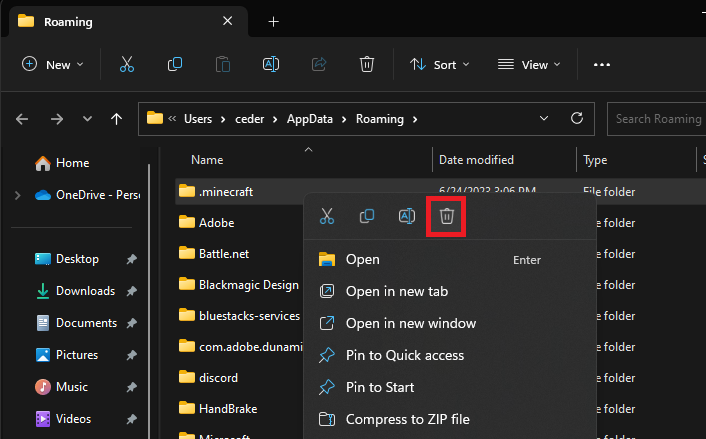Open the See more ellipsis menu

click(601, 64)
